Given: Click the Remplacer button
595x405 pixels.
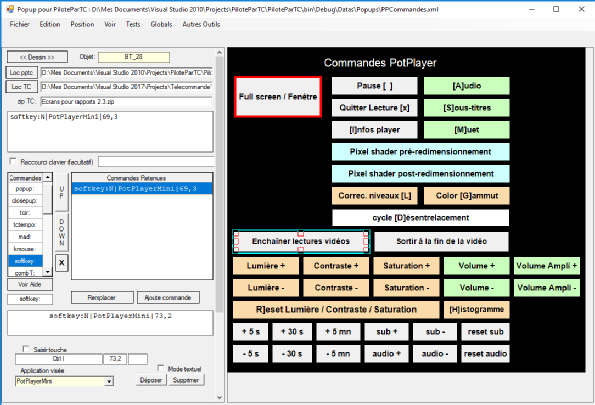Looking at the screenshot, I should (x=102, y=298).
